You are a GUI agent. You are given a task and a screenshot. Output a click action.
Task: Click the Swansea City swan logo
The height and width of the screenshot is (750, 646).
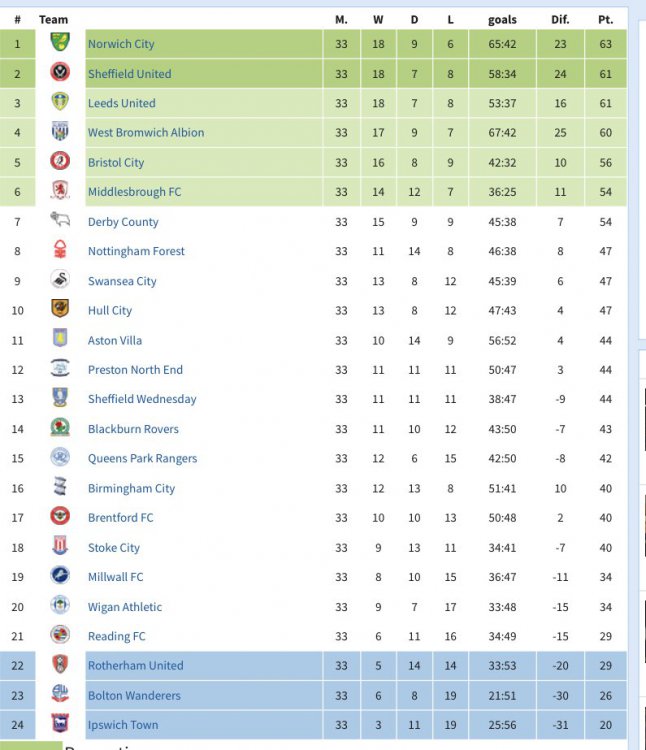[60, 281]
